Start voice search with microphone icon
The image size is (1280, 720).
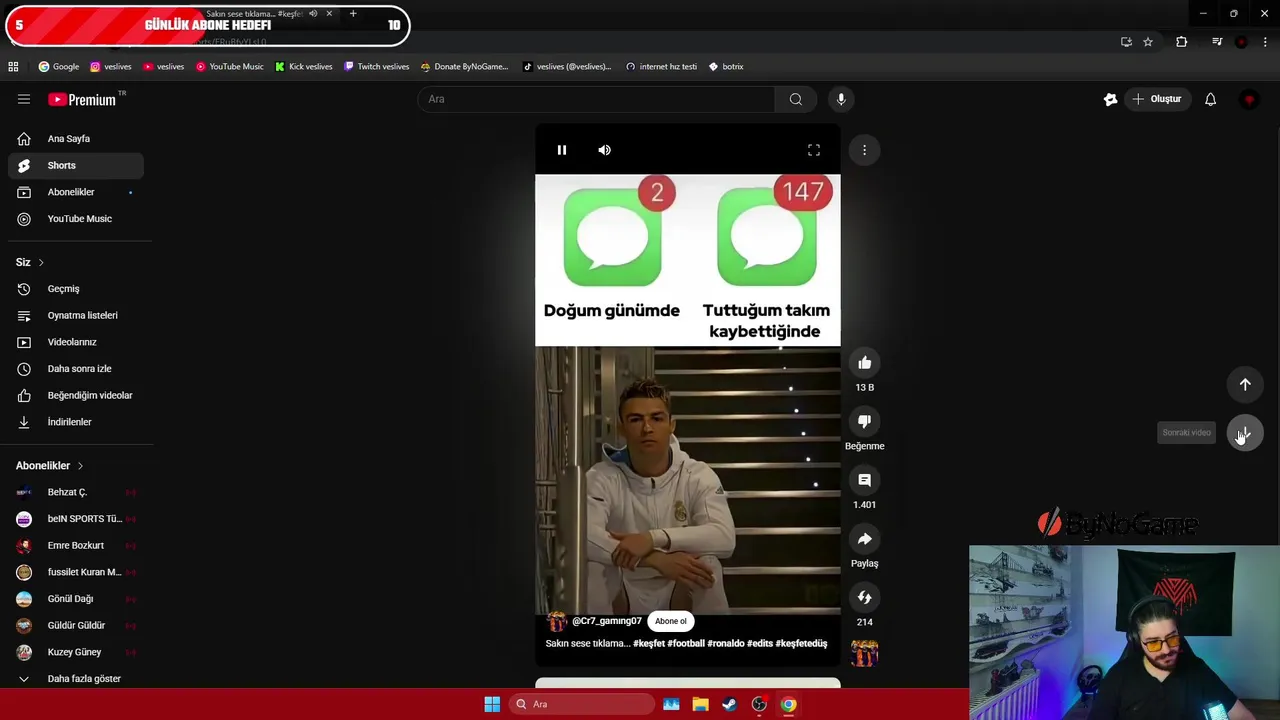point(841,99)
